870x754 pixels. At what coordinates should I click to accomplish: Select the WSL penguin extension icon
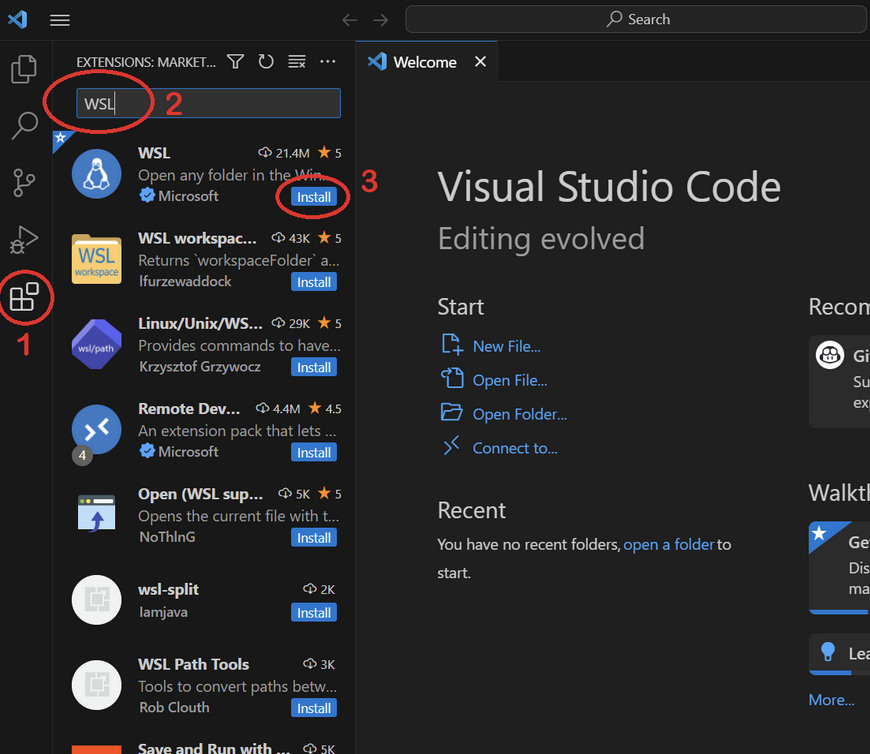point(97,174)
